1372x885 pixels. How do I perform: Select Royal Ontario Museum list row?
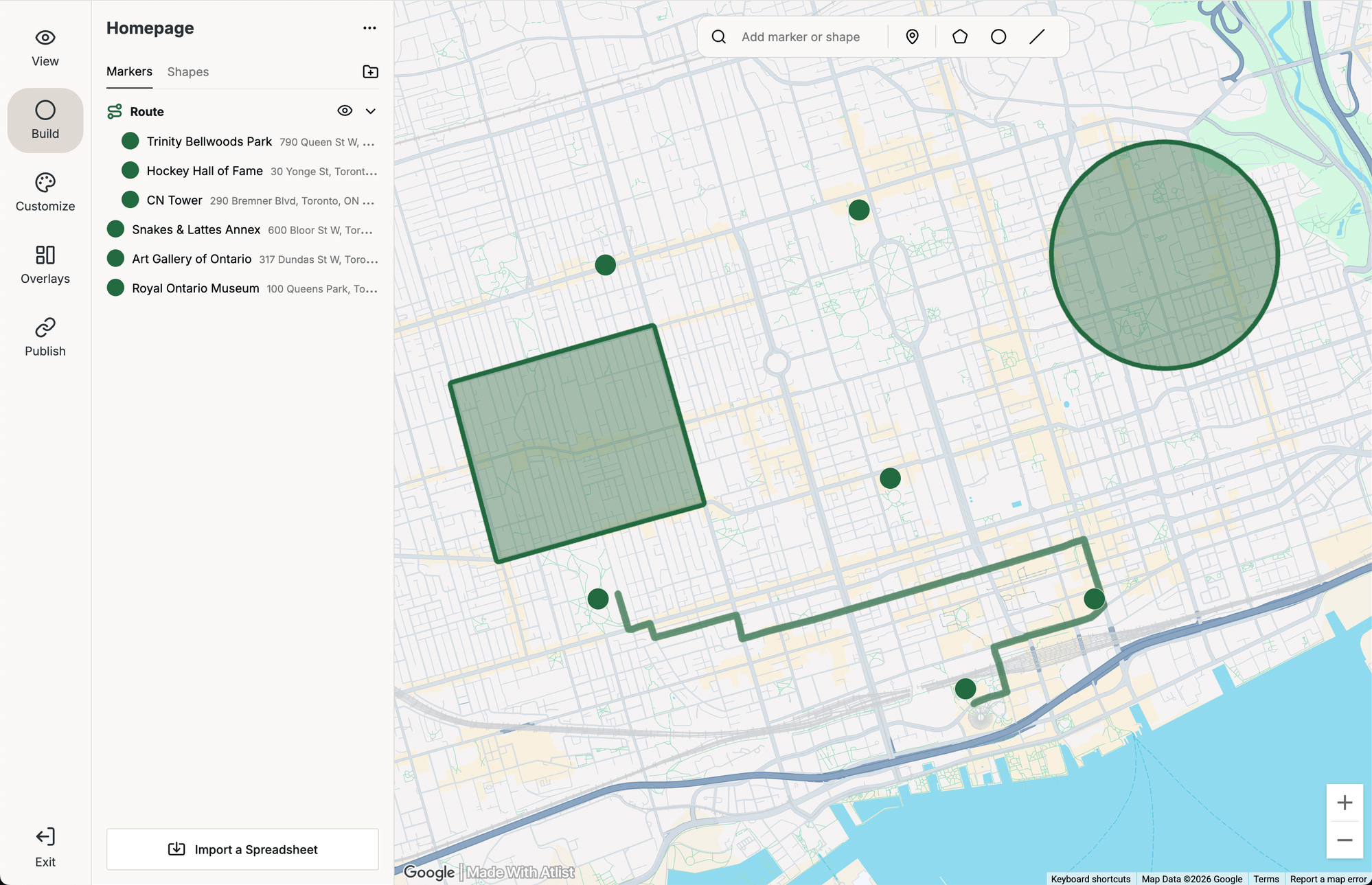(x=242, y=288)
